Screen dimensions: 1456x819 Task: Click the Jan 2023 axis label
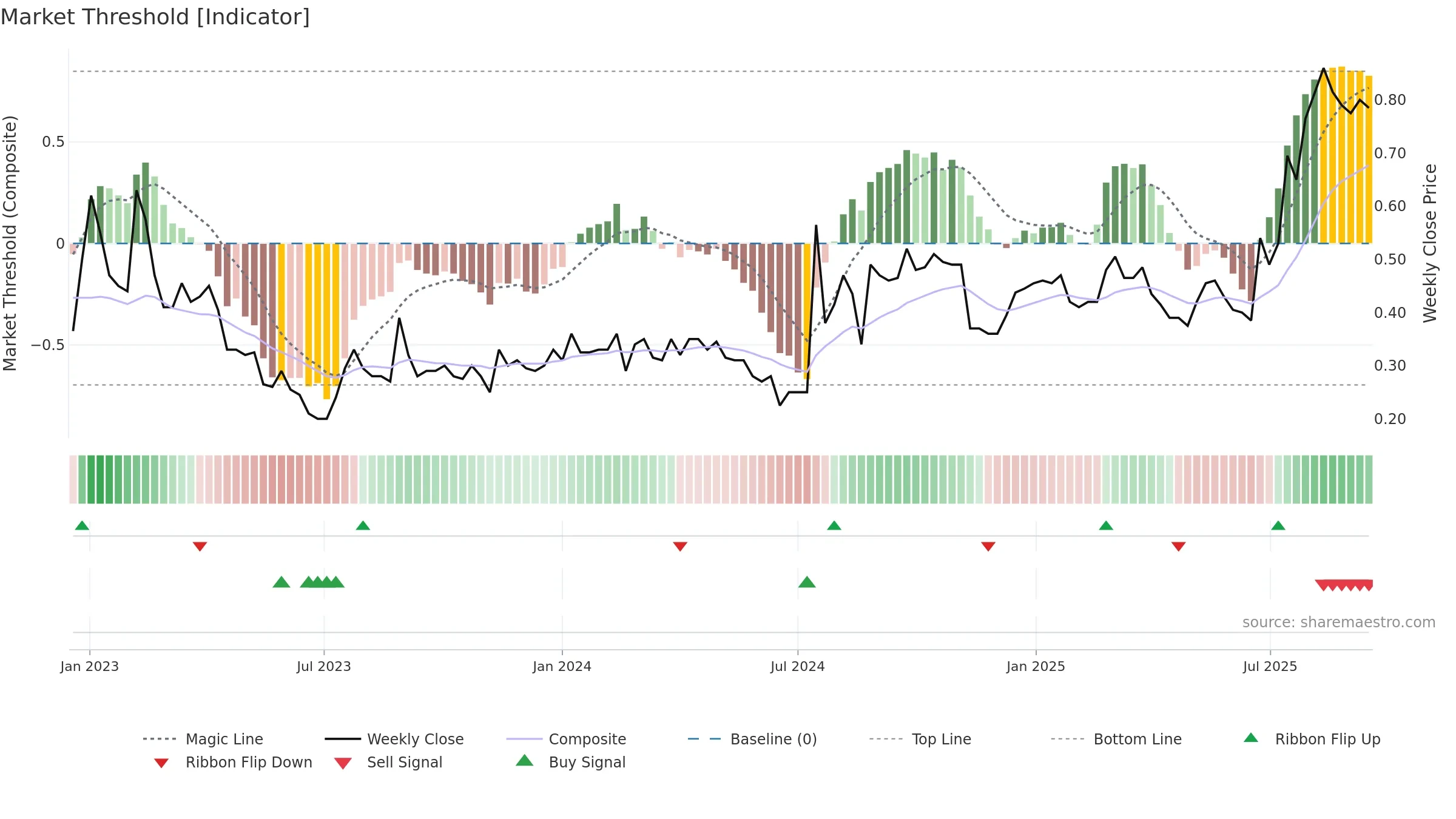click(90, 666)
